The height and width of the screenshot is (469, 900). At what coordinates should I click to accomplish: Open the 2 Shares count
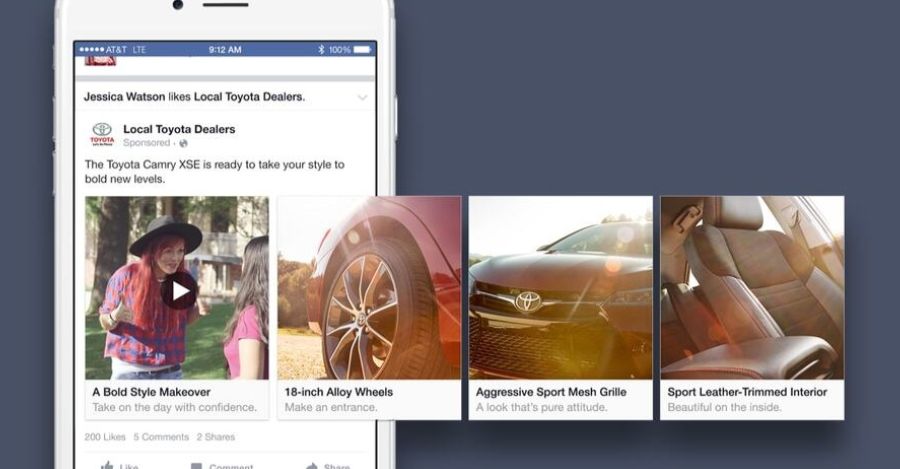(216, 437)
